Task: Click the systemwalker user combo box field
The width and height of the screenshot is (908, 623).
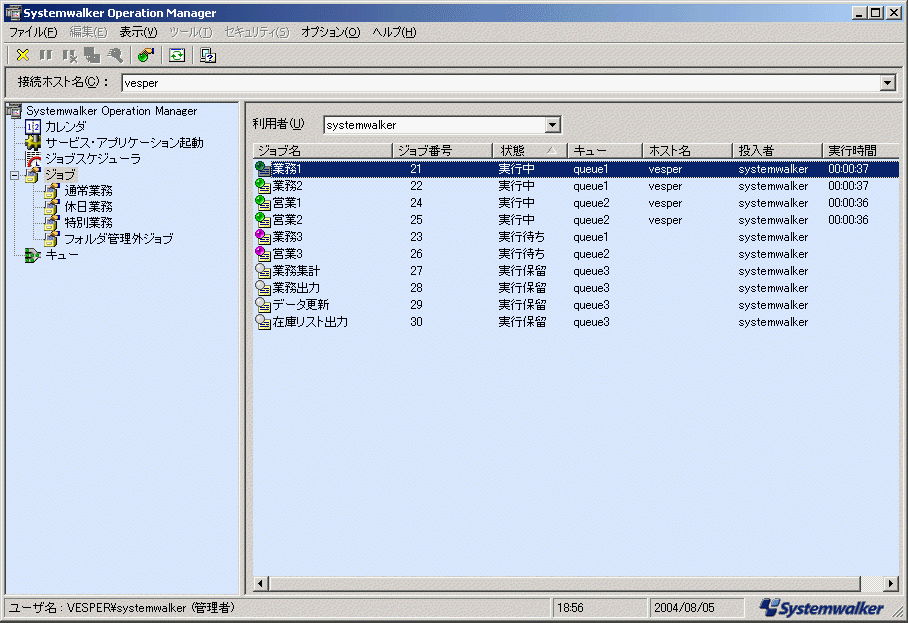Action: pos(435,124)
